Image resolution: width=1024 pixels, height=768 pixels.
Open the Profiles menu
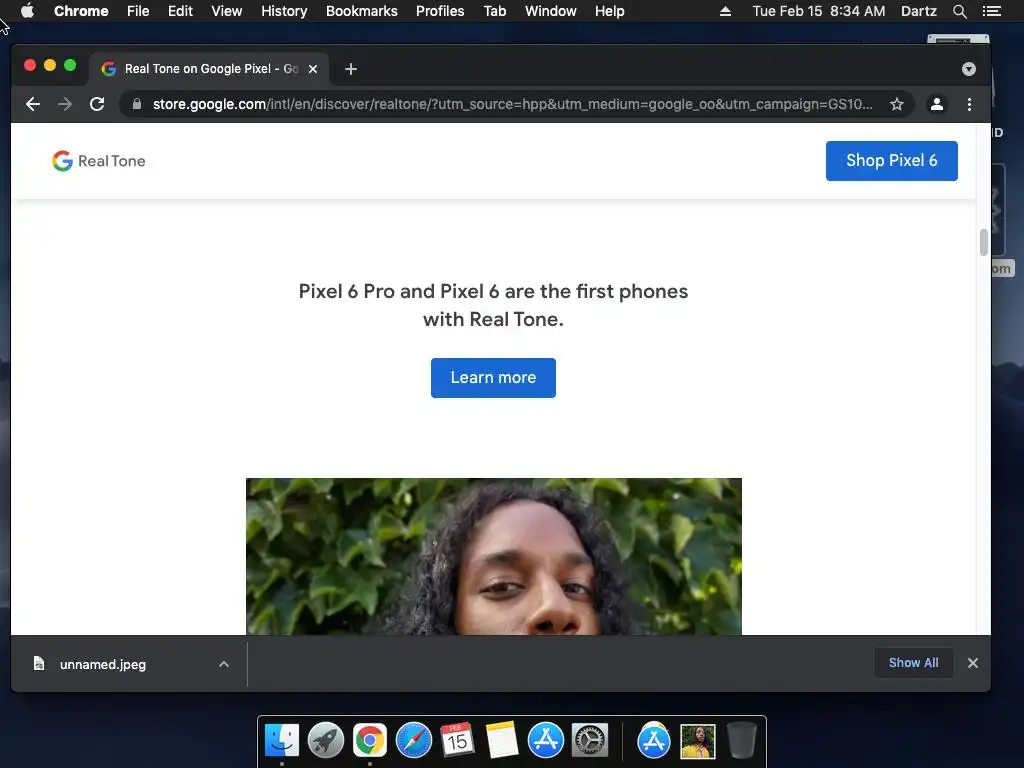pos(440,11)
